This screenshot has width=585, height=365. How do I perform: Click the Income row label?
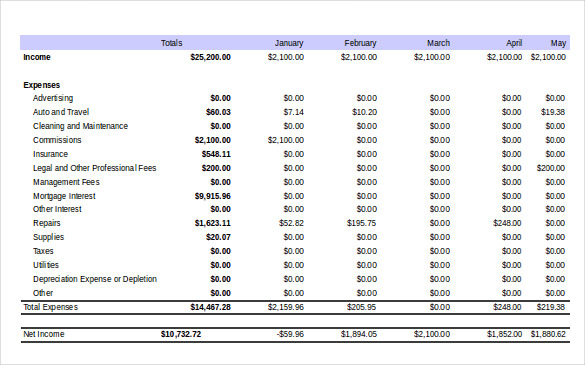[x=37, y=57]
